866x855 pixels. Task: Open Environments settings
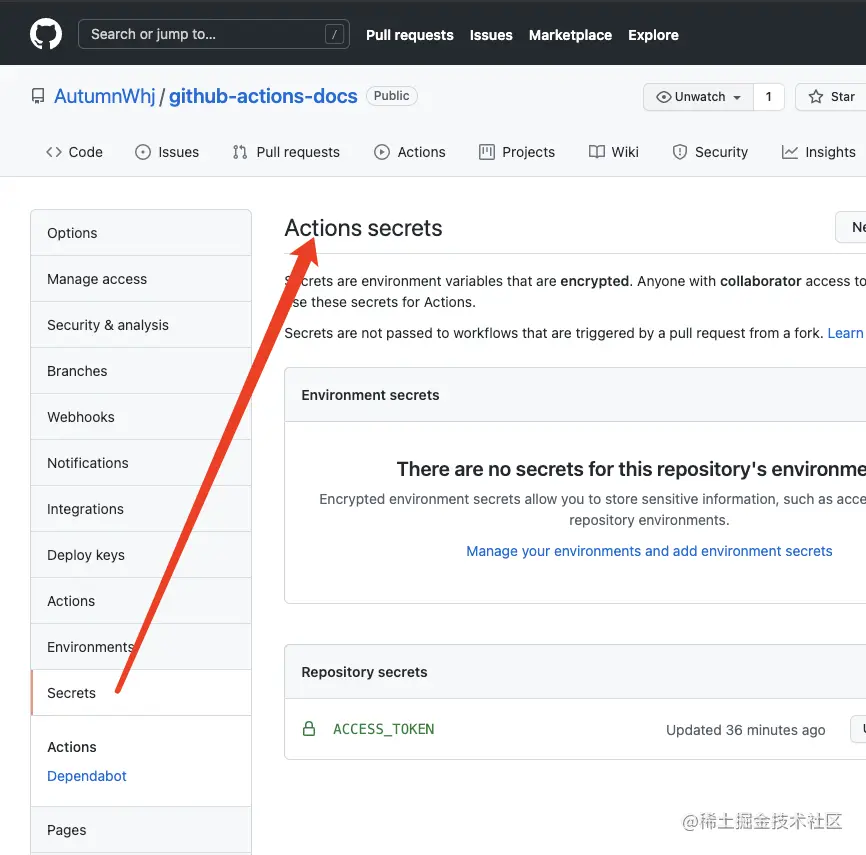[x=141, y=647]
